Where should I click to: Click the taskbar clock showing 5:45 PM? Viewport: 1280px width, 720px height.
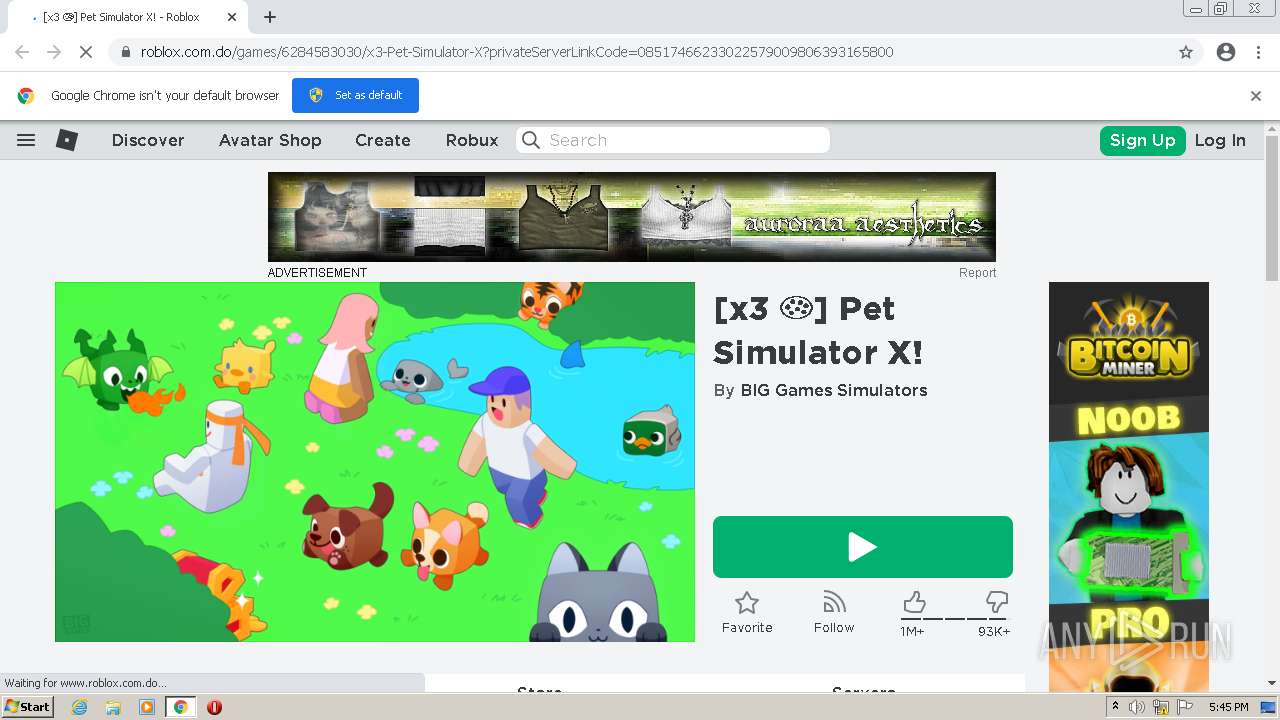pyautogui.click(x=1228, y=707)
